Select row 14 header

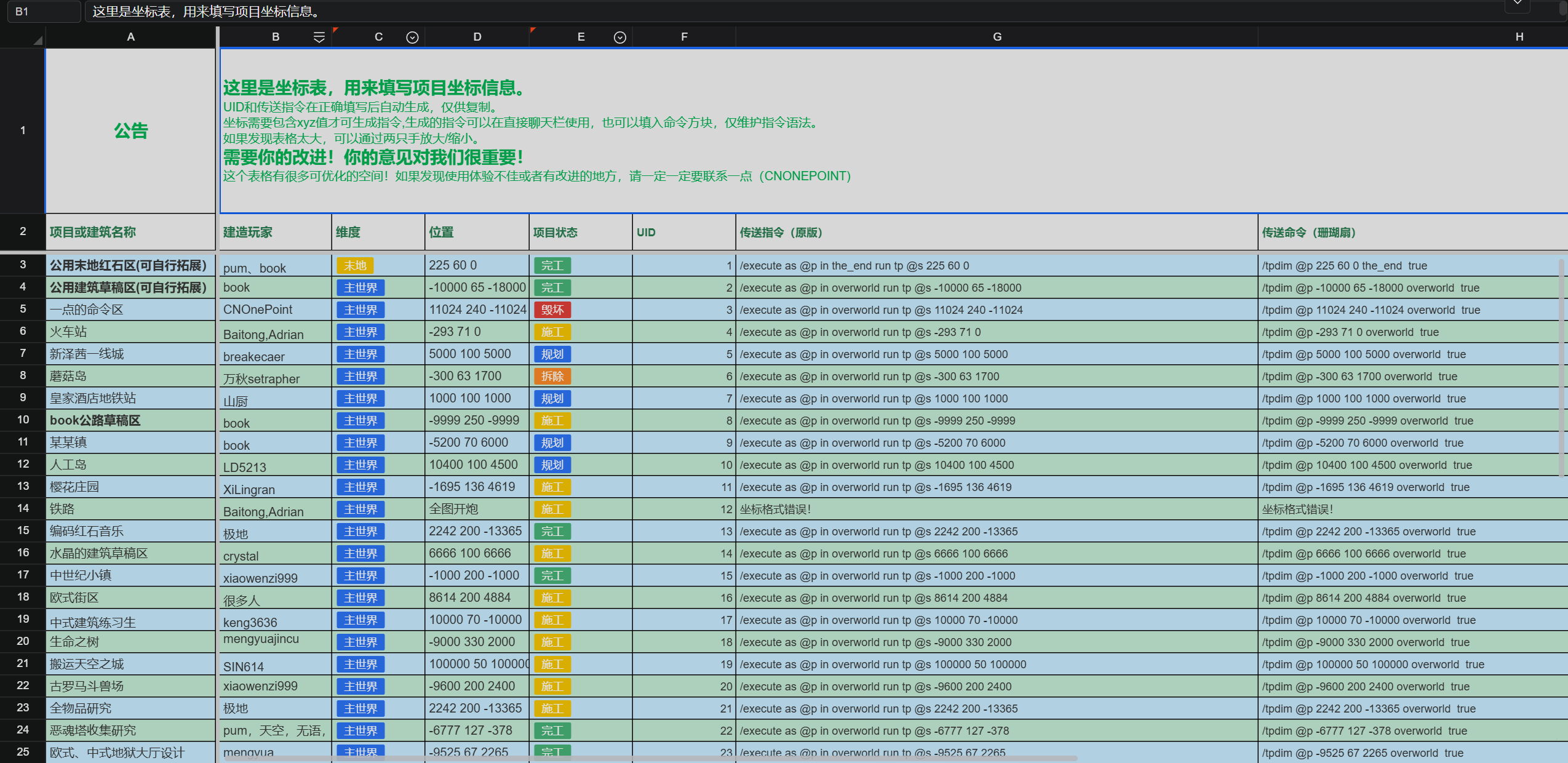[x=23, y=508]
